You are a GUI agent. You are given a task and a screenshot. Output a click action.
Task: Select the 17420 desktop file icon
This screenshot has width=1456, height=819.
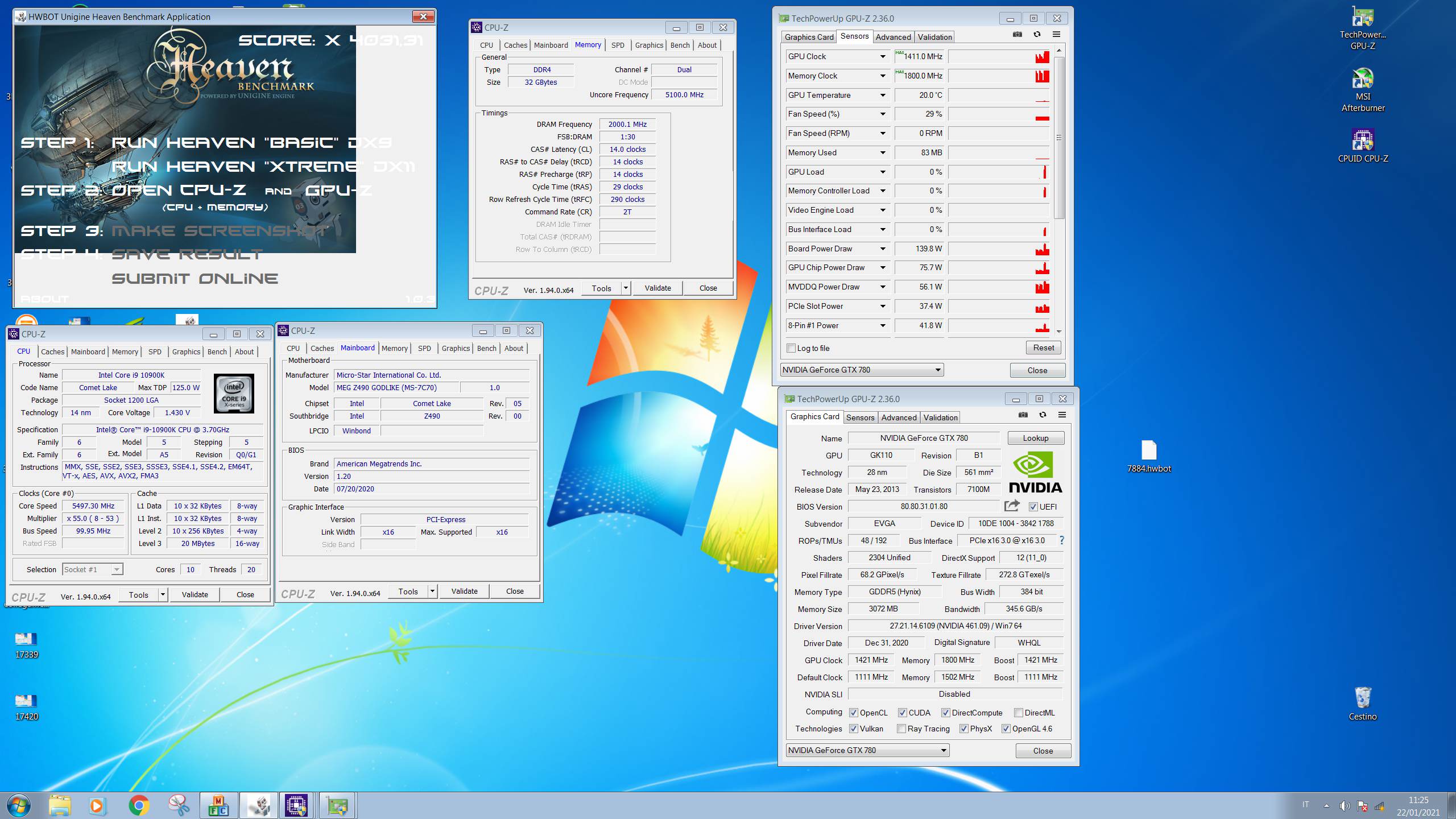pyautogui.click(x=26, y=707)
